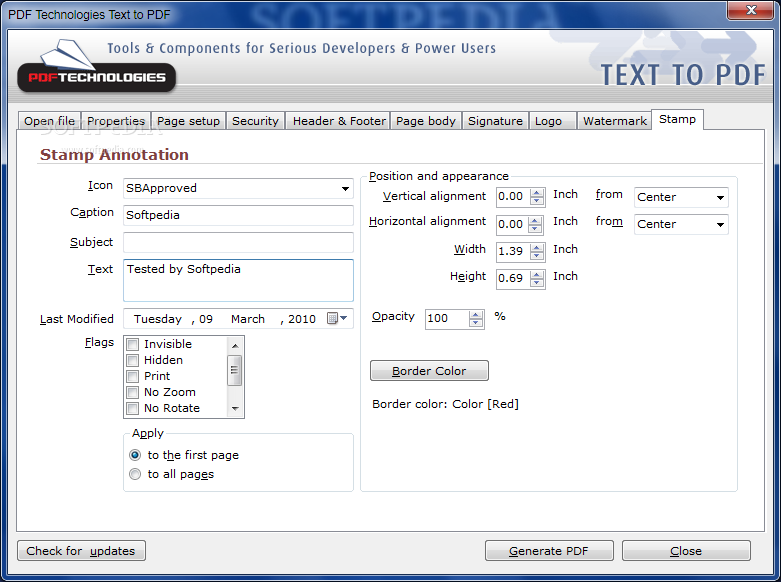Increase the Width value
Screen dimensions: 781x582
537,247
